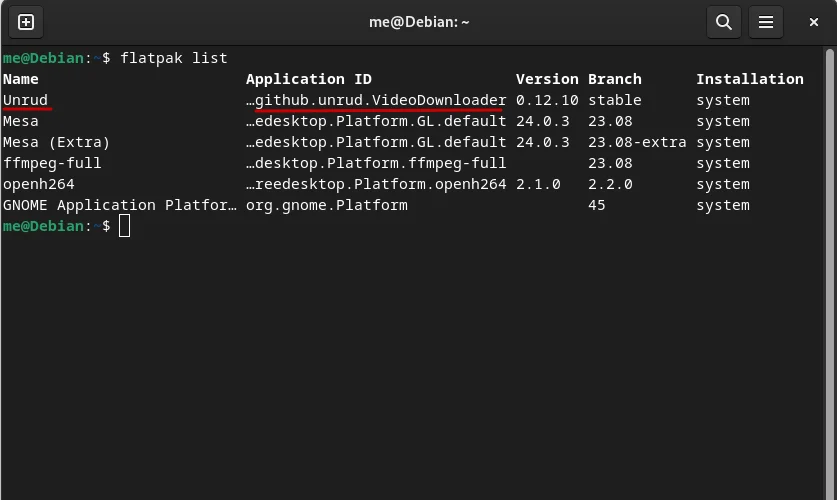Click the me@Debian window title
837x500 pixels.
pyautogui.click(x=419, y=22)
